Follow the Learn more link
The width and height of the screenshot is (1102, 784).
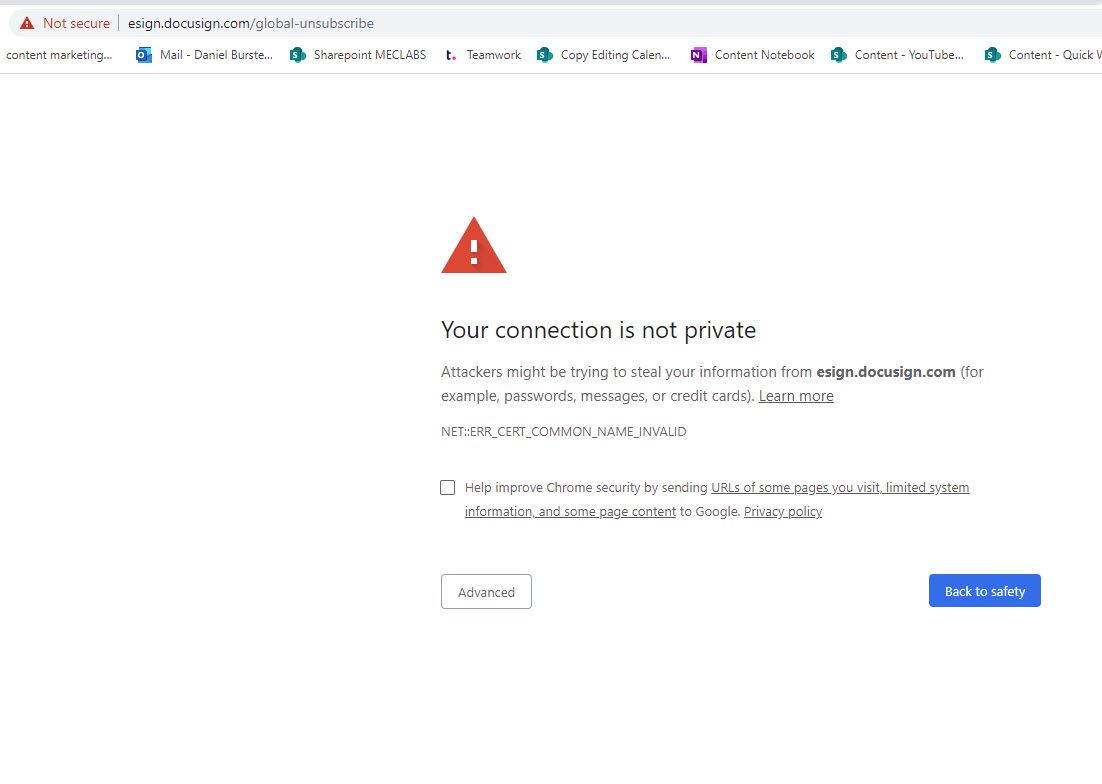[796, 396]
